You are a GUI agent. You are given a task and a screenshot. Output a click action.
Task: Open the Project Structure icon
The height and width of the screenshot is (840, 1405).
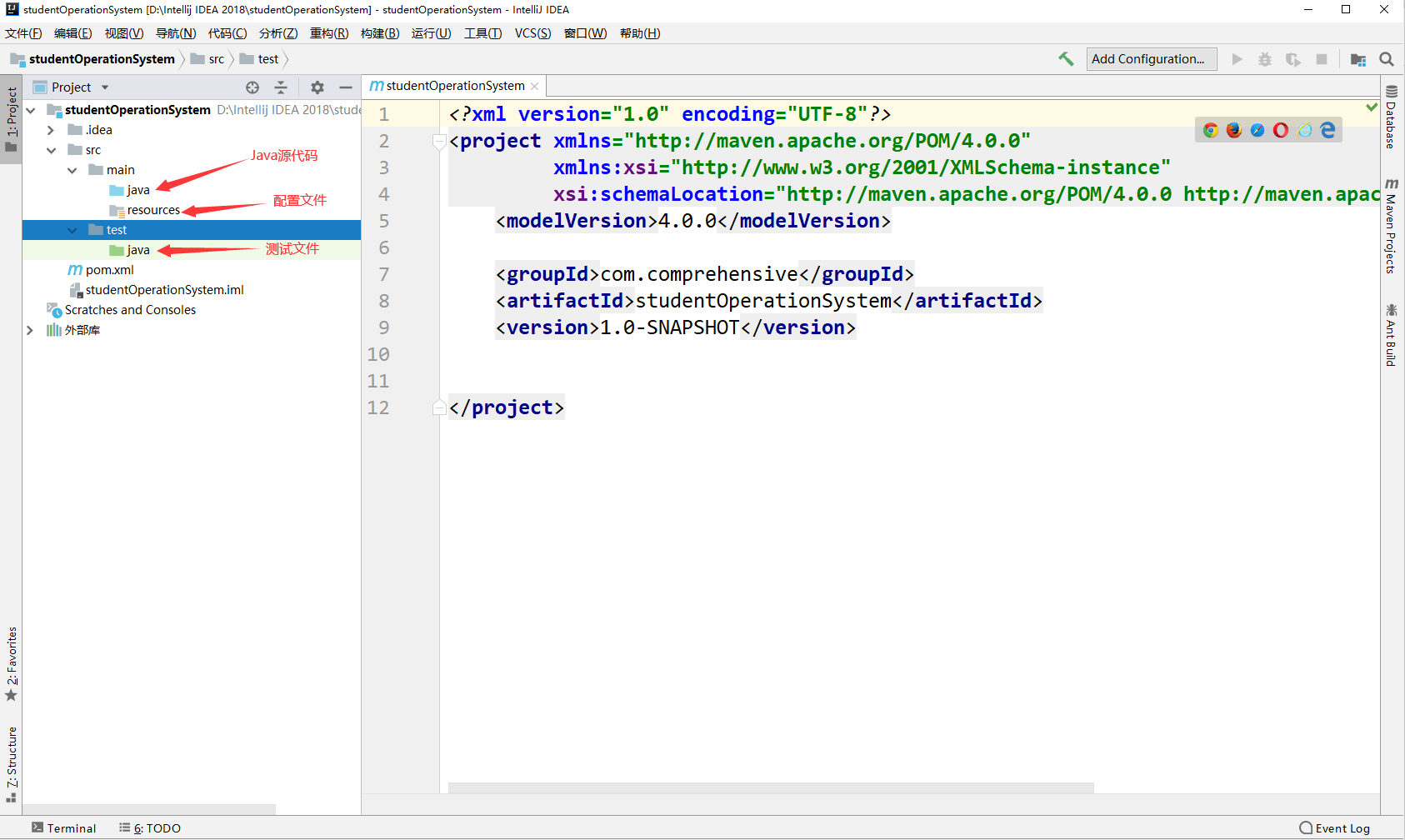(1358, 59)
